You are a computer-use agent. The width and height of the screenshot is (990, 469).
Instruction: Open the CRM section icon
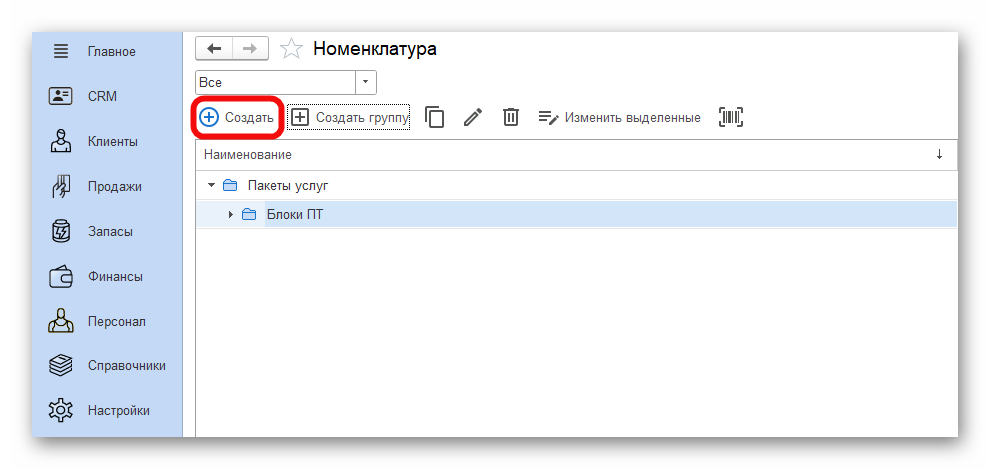pos(61,97)
